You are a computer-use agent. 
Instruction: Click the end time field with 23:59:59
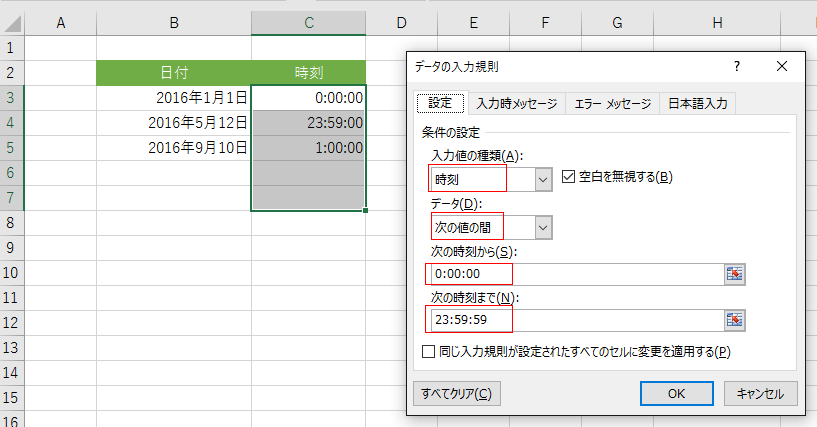click(x=575, y=319)
